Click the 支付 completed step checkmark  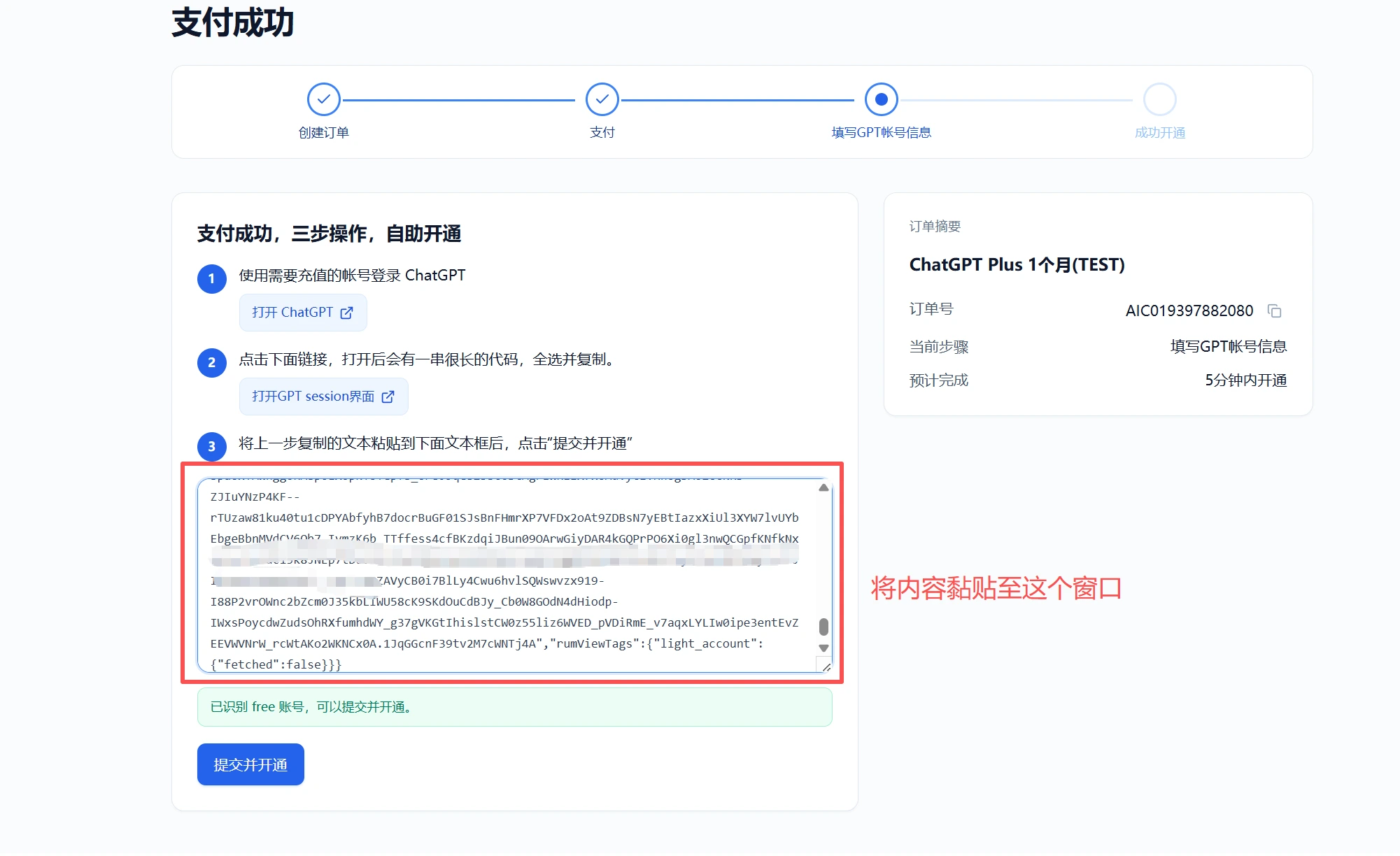[x=602, y=99]
